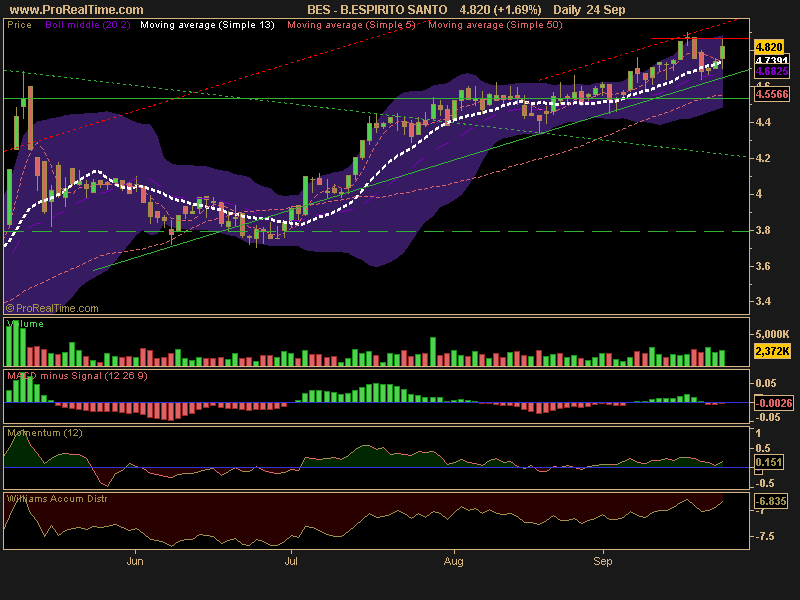Click the -0.5 momentum axis label
800x600 pixels.
pyautogui.click(x=765, y=483)
